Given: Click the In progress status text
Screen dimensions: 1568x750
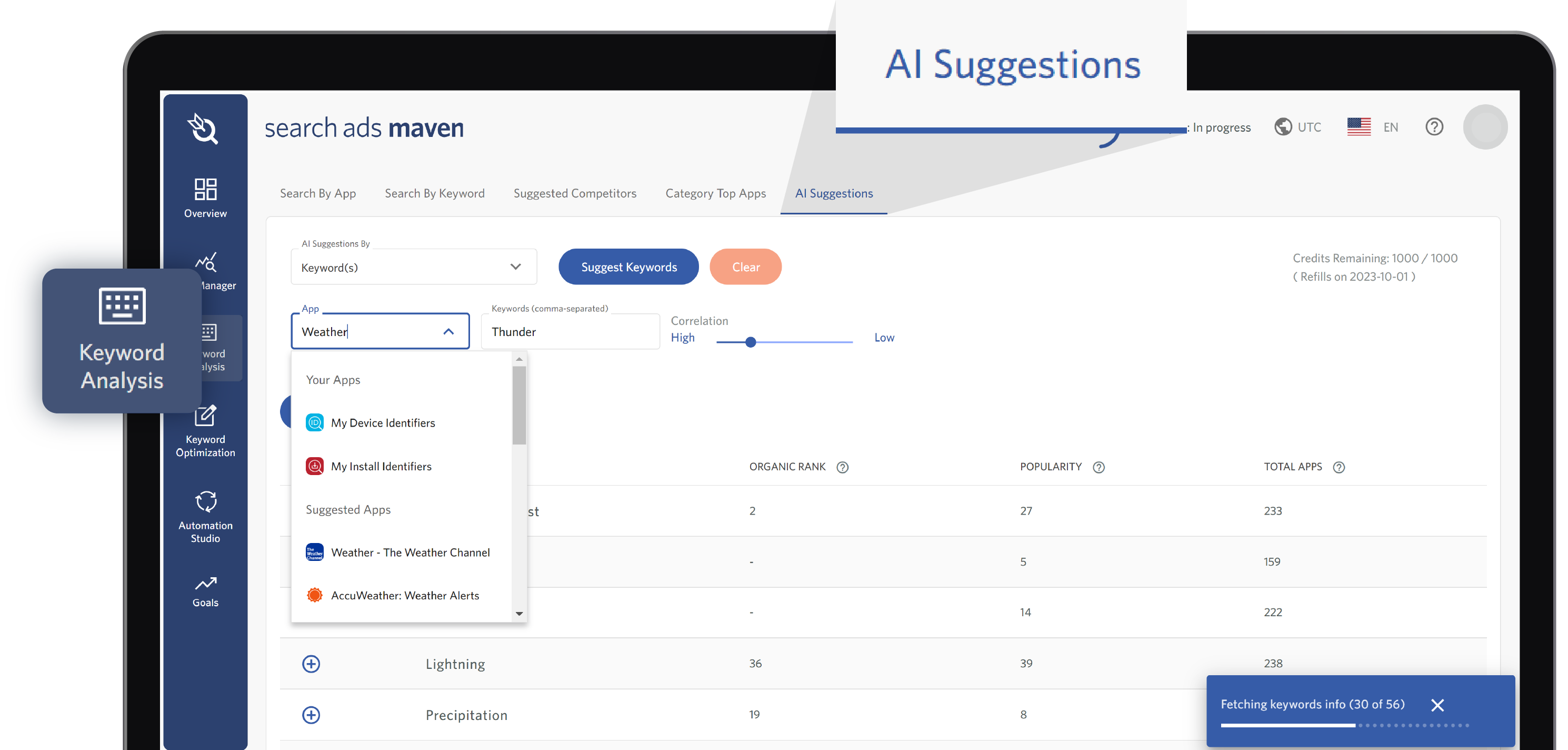Looking at the screenshot, I should (1222, 127).
